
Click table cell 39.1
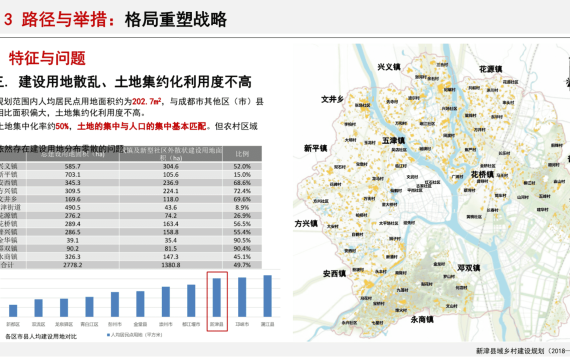tap(72, 240)
